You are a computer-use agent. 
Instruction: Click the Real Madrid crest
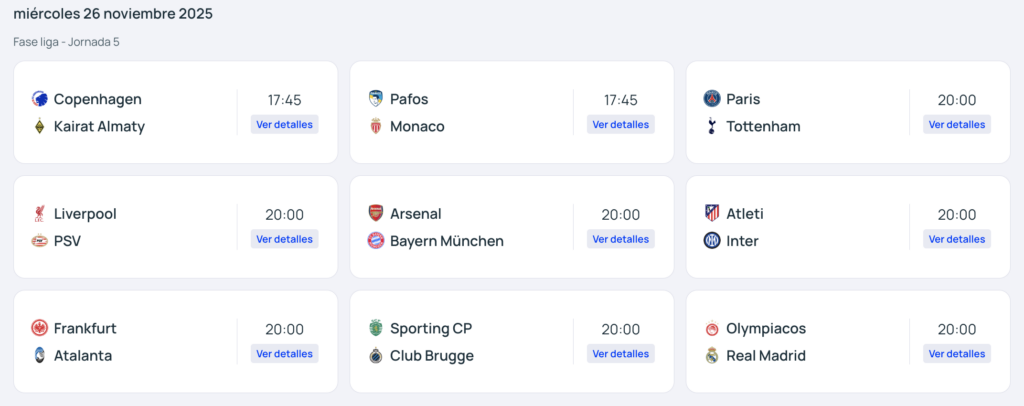click(x=712, y=356)
